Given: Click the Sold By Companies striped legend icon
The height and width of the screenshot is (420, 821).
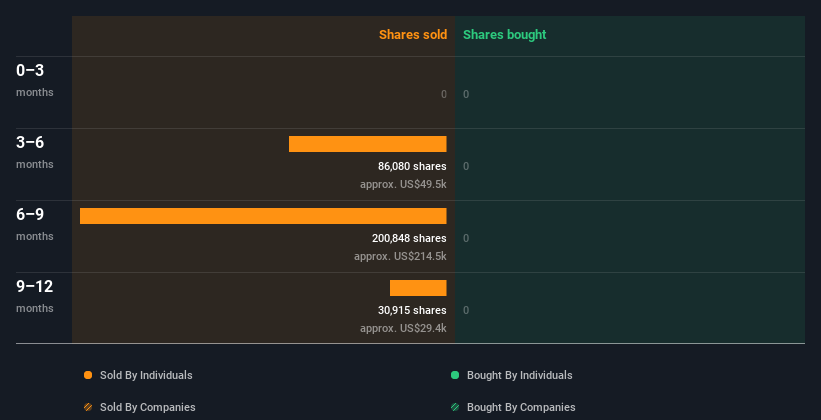Looking at the screenshot, I should (88, 407).
